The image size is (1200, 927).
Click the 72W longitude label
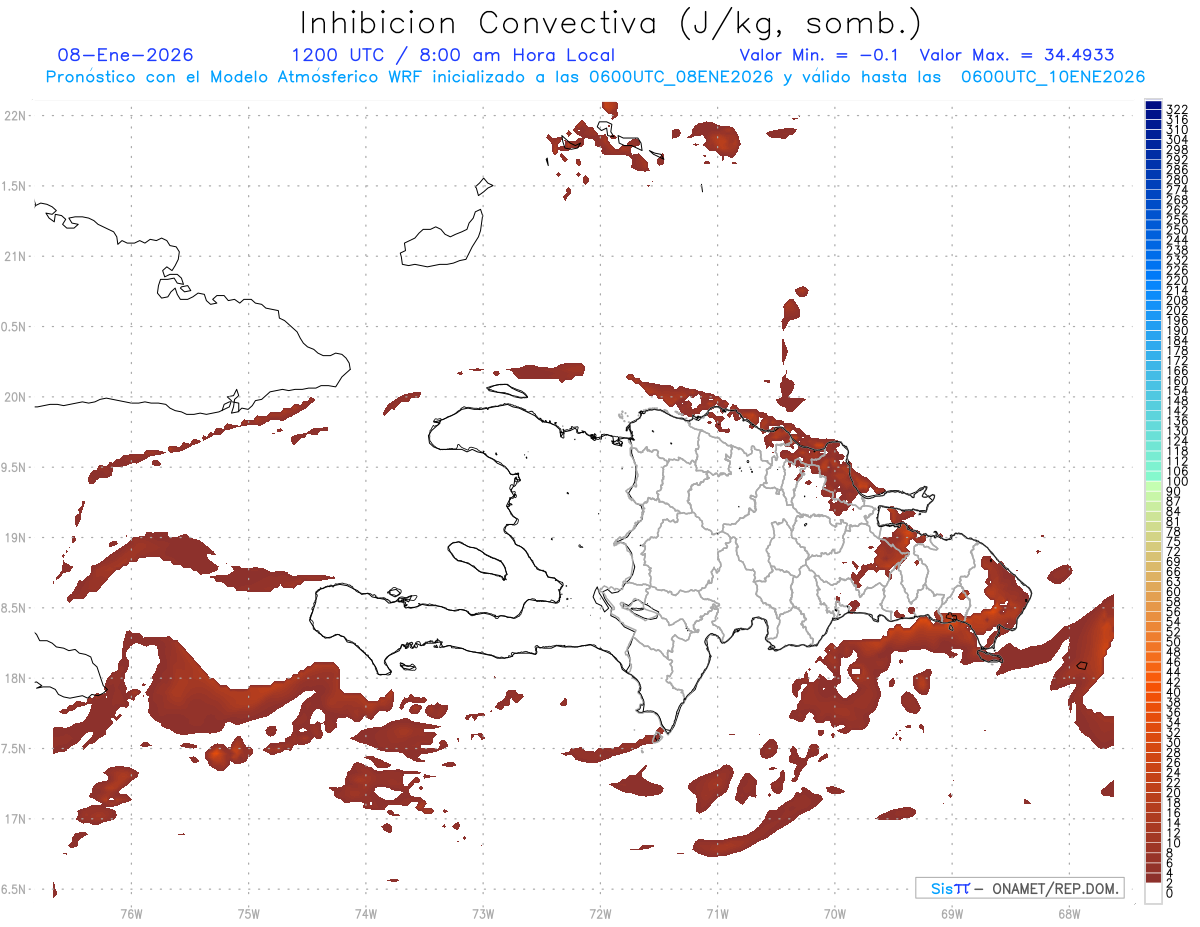click(601, 913)
